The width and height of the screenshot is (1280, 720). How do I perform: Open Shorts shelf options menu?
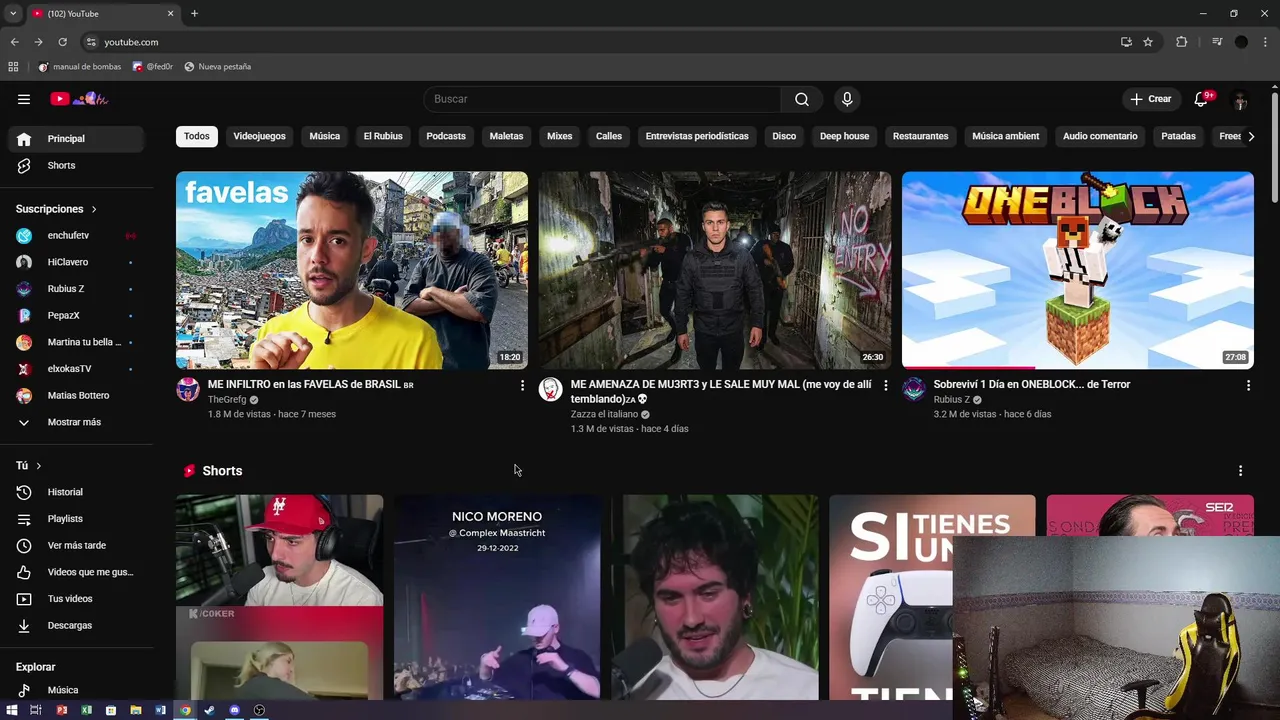click(1240, 471)
